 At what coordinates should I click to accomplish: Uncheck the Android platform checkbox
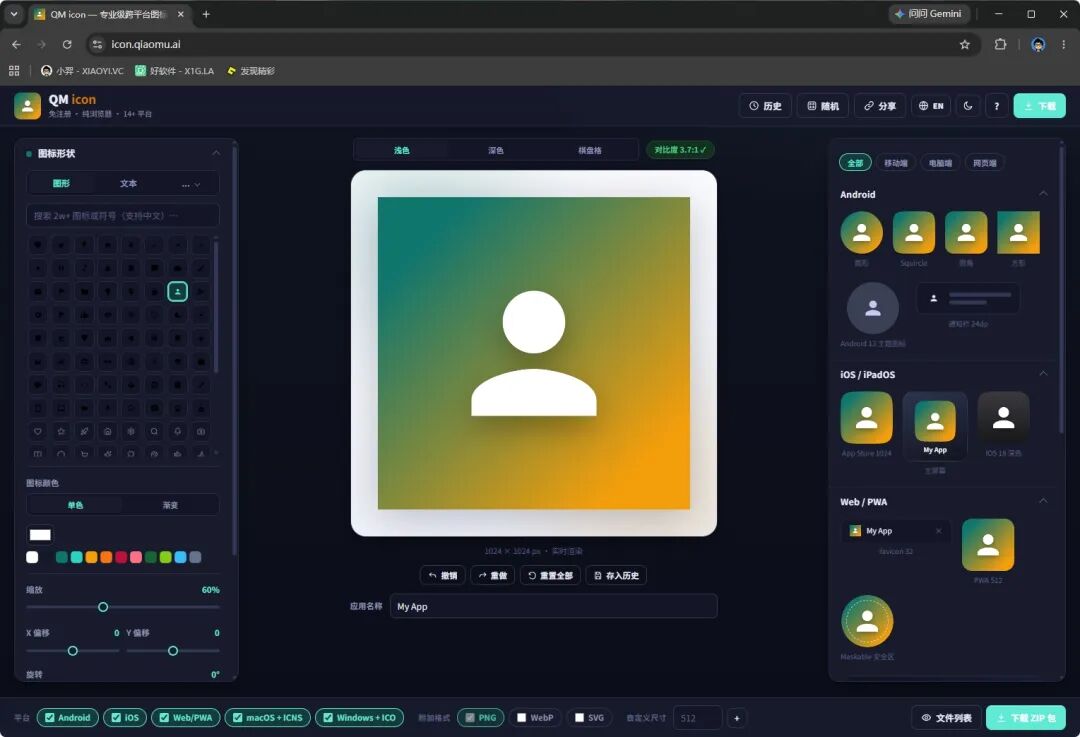coord(50,718)
